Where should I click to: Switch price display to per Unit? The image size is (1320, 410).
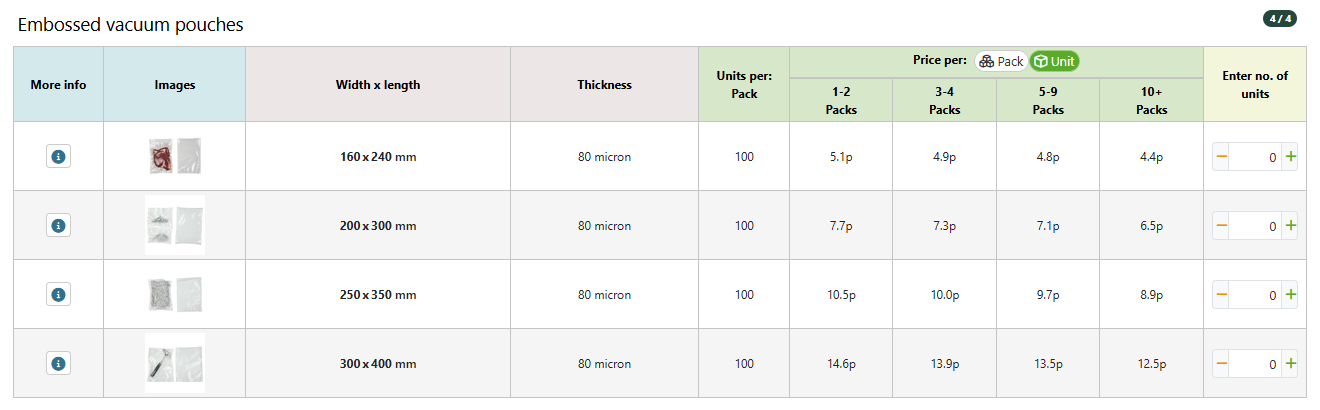point(1054,61)
